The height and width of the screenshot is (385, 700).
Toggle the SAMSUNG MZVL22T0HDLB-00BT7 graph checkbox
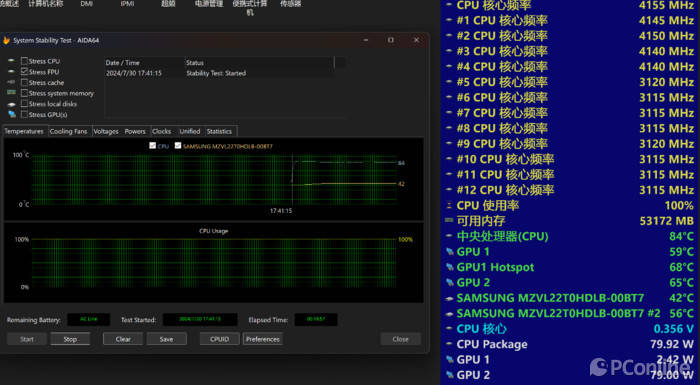pyautogui.click(x=178, y=146)
